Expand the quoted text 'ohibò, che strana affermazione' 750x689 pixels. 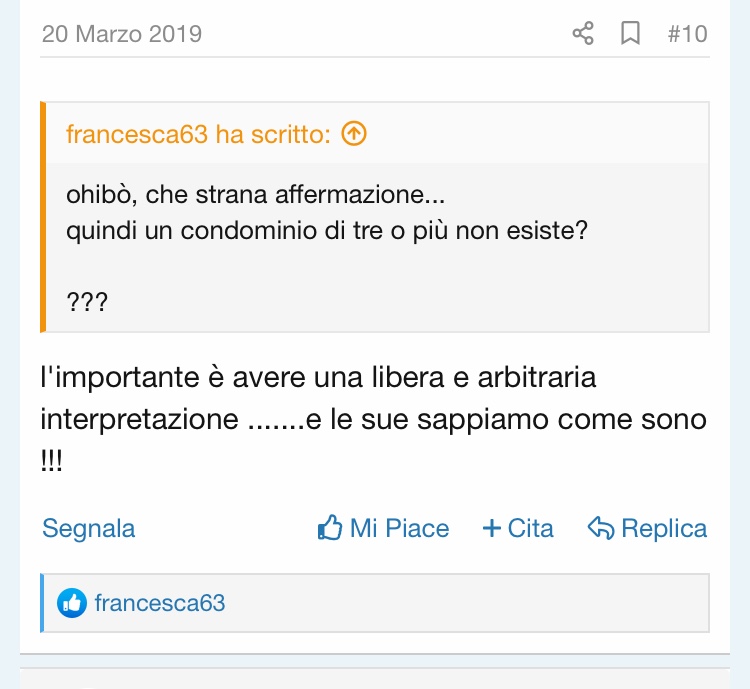pyautogui.click(x=255, y=195)
